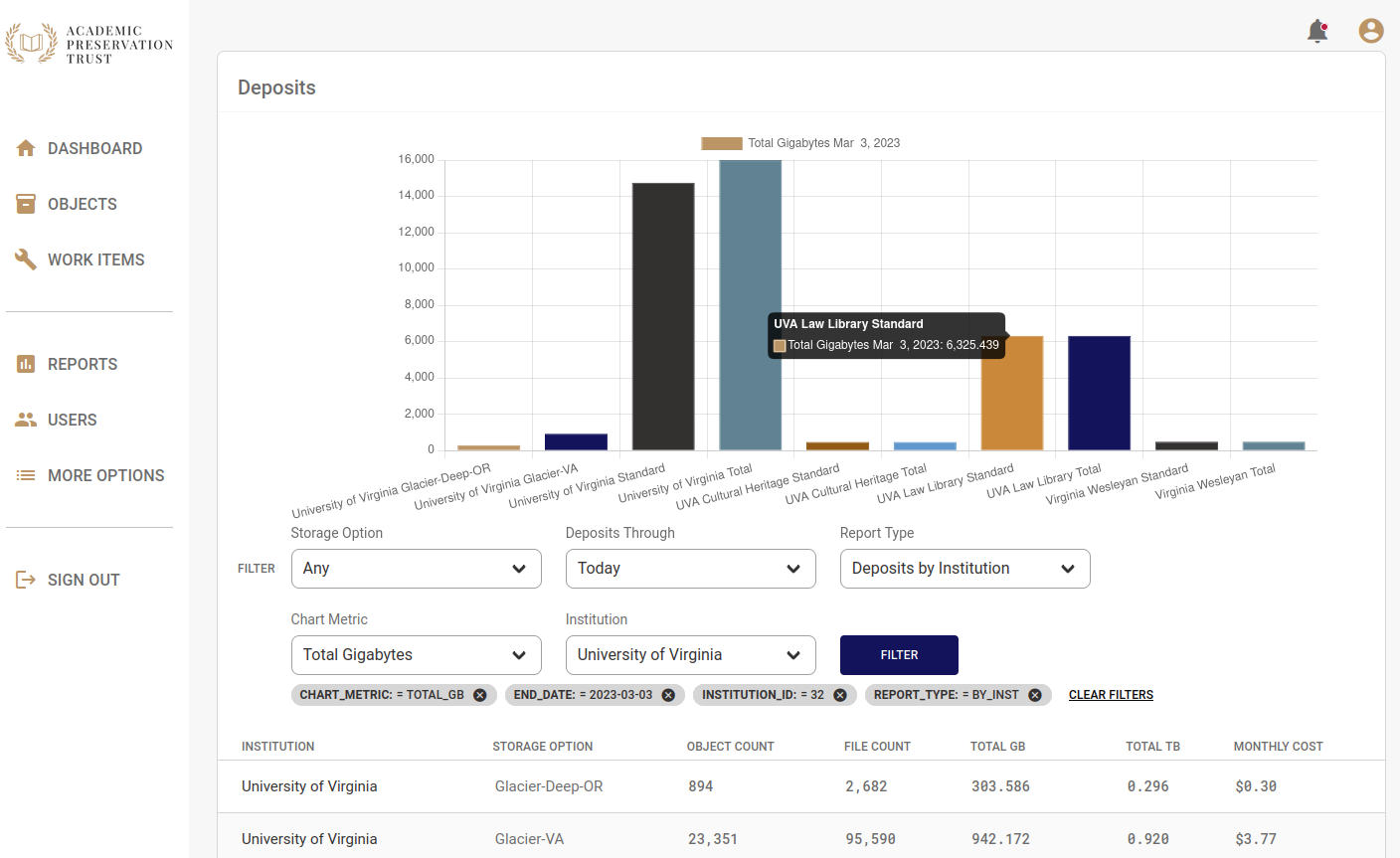The height and width of the screenshot is (858, 1400).
Task: Open the Users section
Action: 73,420
